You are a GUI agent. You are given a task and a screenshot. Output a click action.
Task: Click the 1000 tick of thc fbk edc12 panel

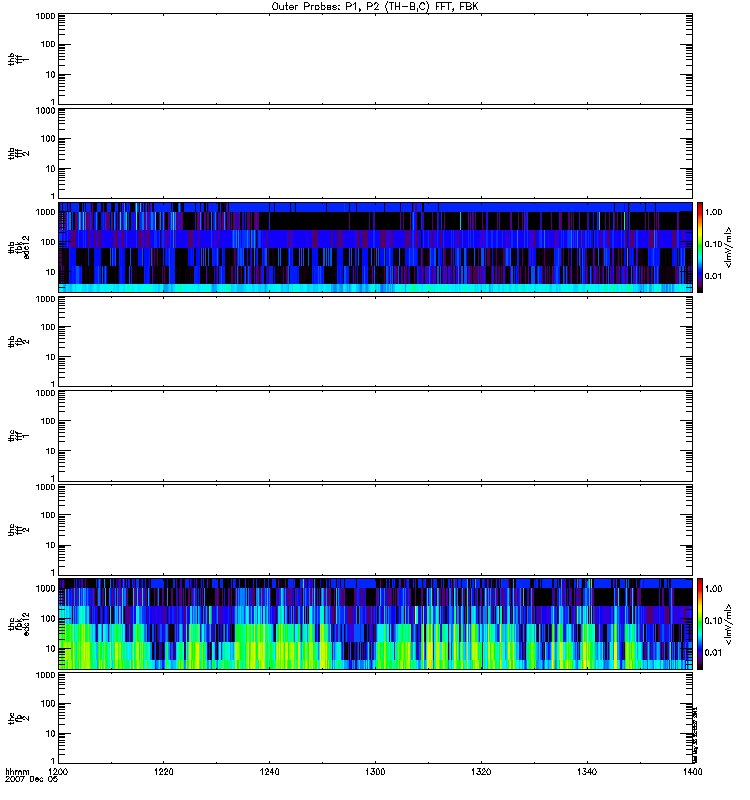point(45,589)
